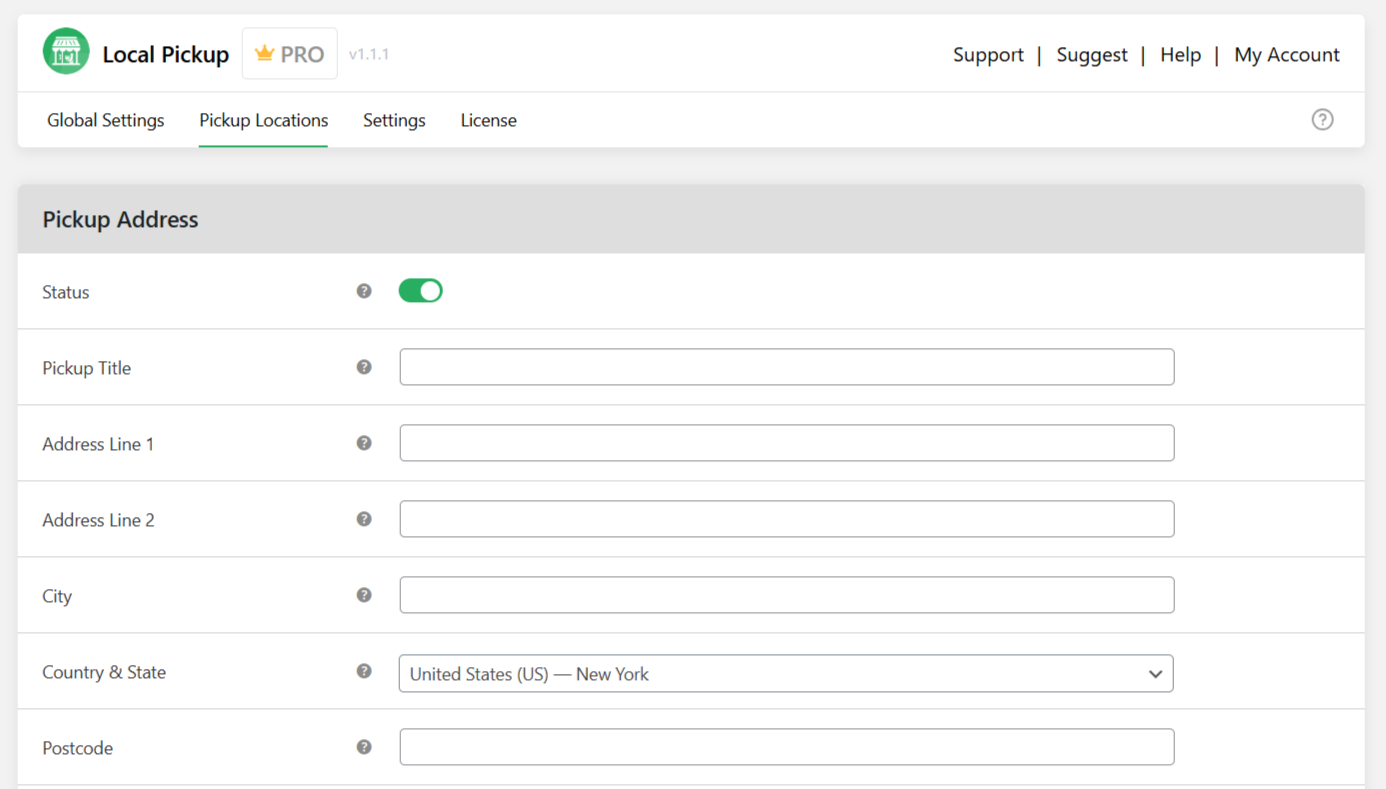Click the Address Line 1 help icon
1386x789 pixels.
click(x=364, y=443)
